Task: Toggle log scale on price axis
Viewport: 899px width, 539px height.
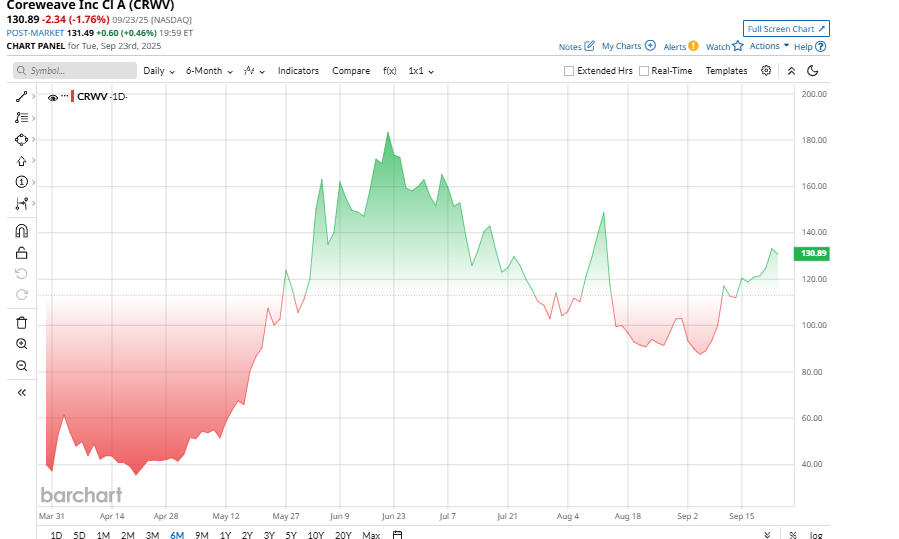Action: tap(816, 534)
